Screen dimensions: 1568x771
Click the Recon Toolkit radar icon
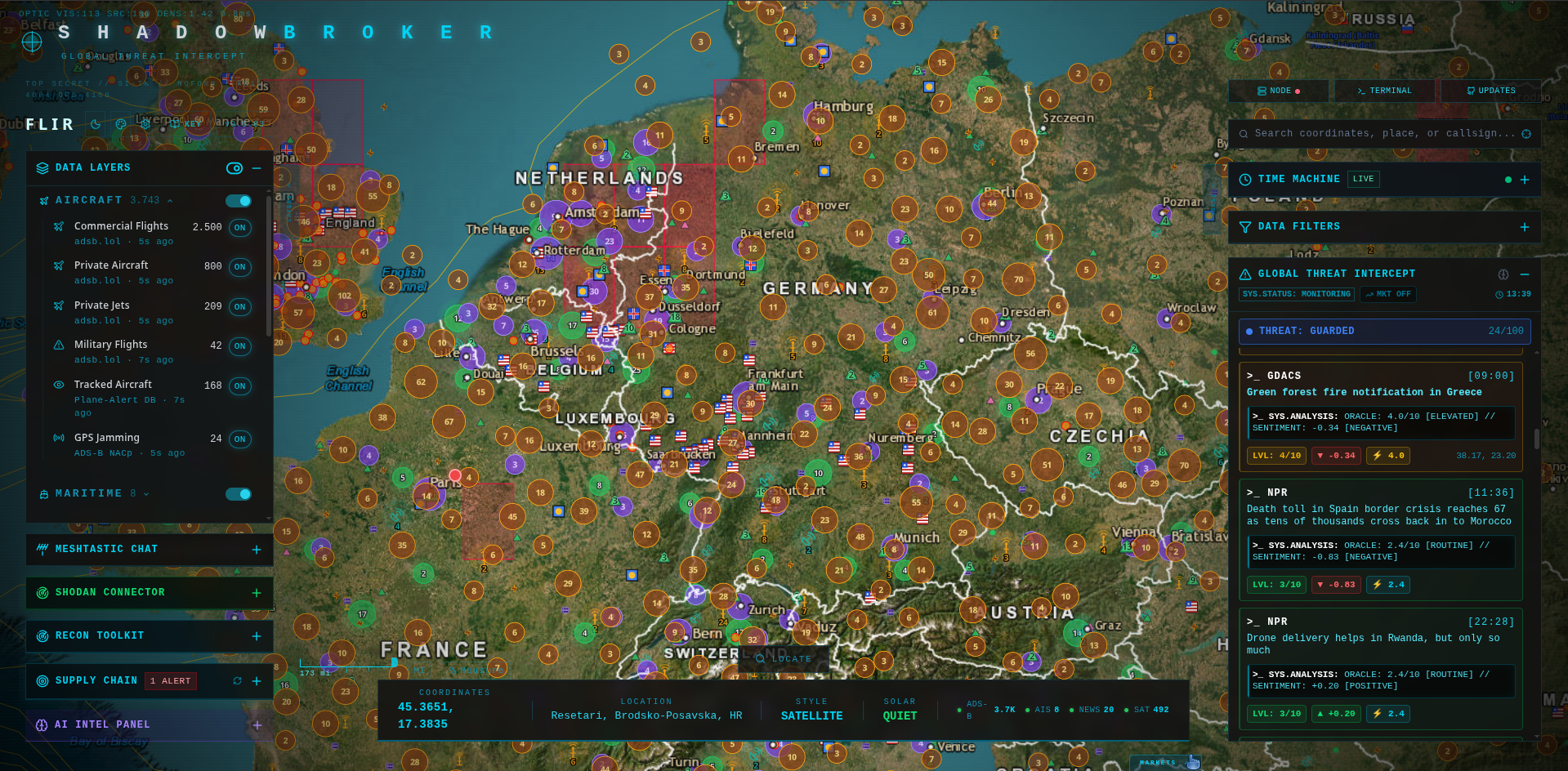tap(42, 636)
